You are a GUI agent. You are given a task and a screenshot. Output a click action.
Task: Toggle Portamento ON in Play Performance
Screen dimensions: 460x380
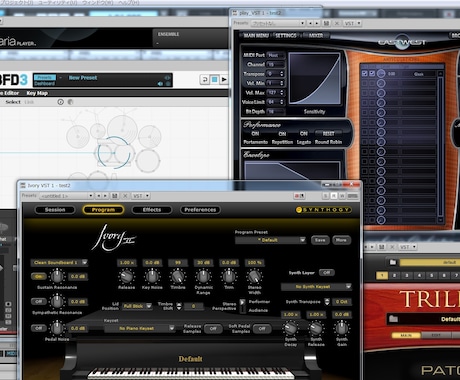pyautogui.click(x=255, y=133)
